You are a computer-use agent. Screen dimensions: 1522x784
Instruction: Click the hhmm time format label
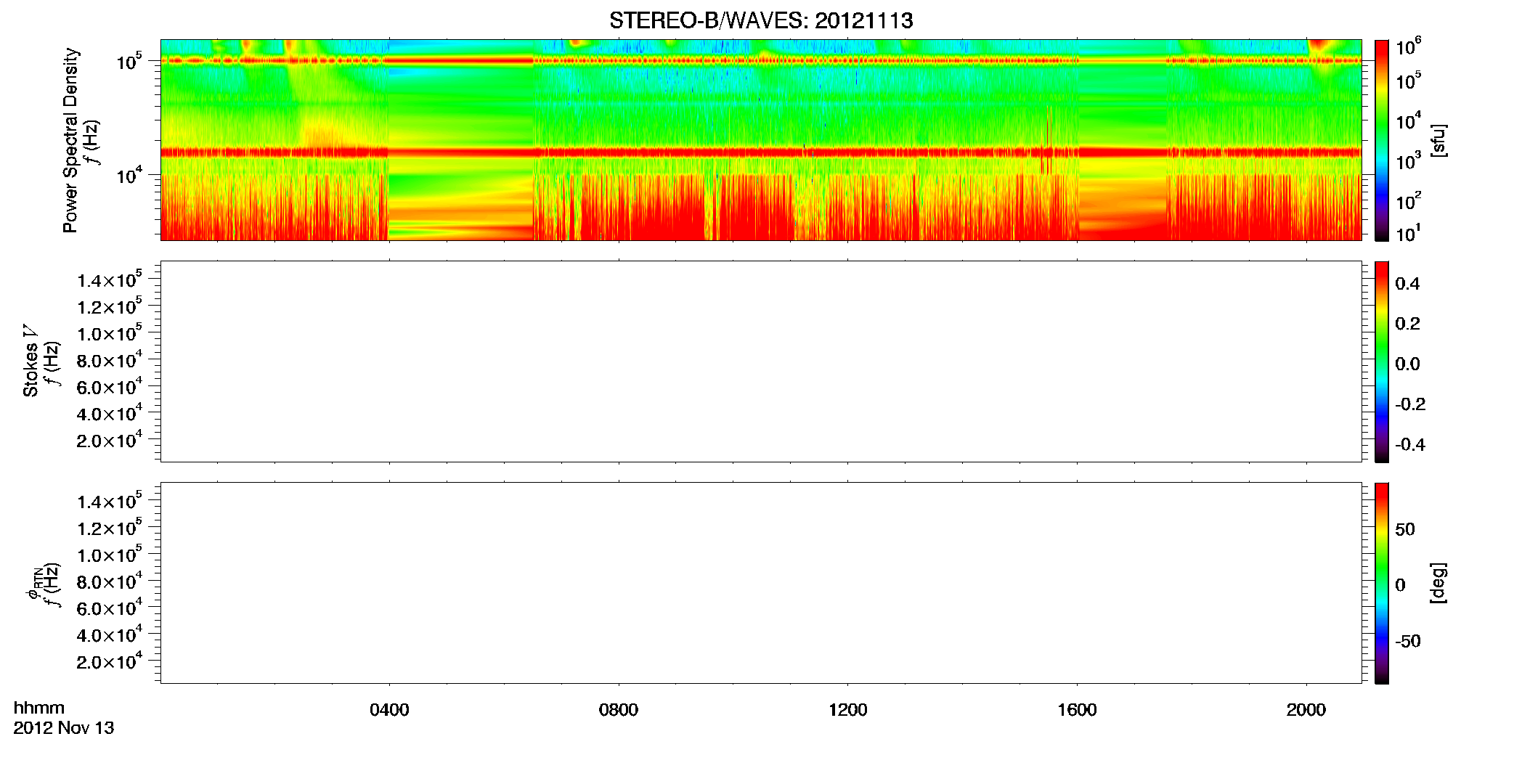click(39, 708)
